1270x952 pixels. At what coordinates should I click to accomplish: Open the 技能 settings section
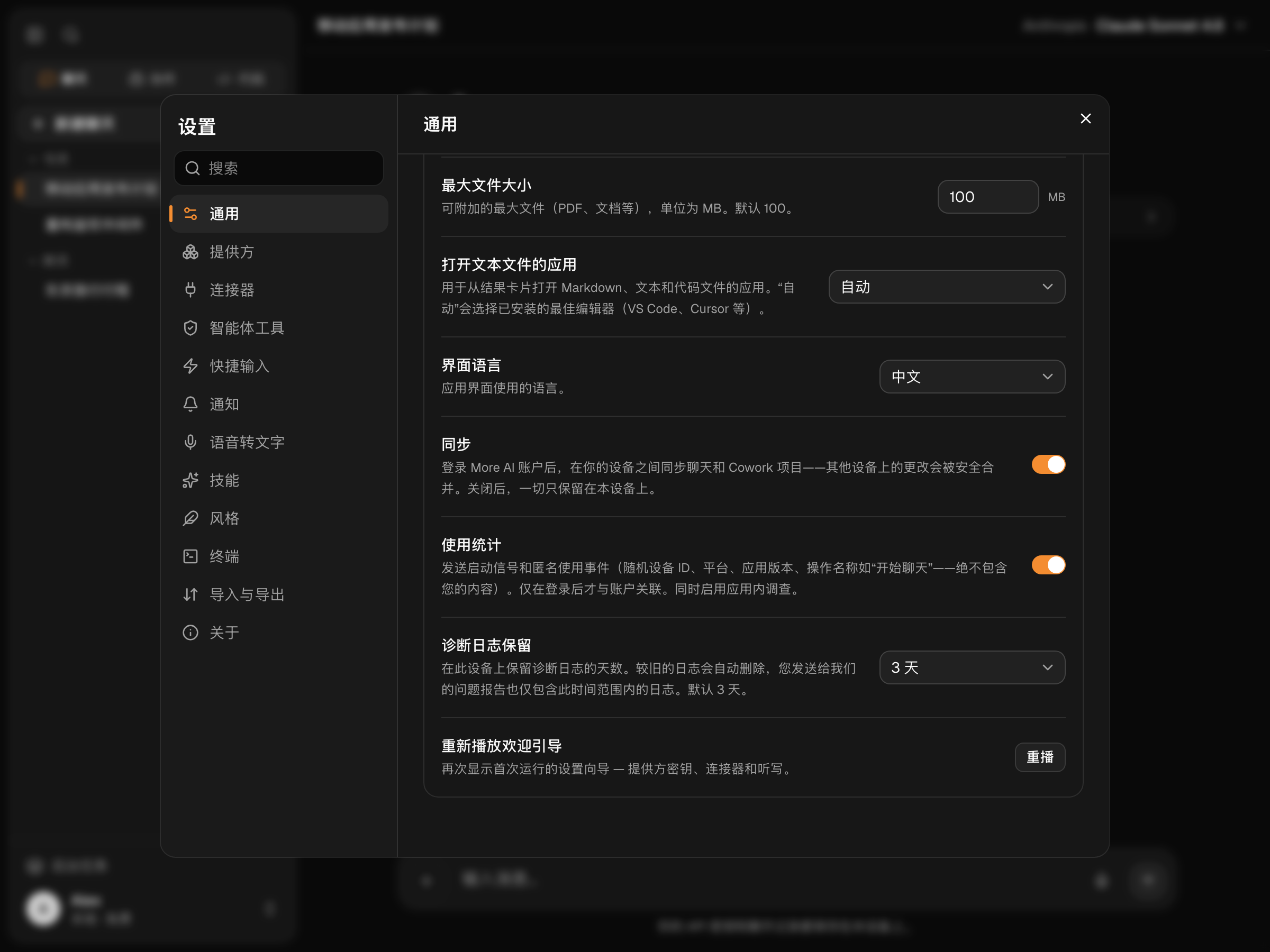(x=279, y=480)
